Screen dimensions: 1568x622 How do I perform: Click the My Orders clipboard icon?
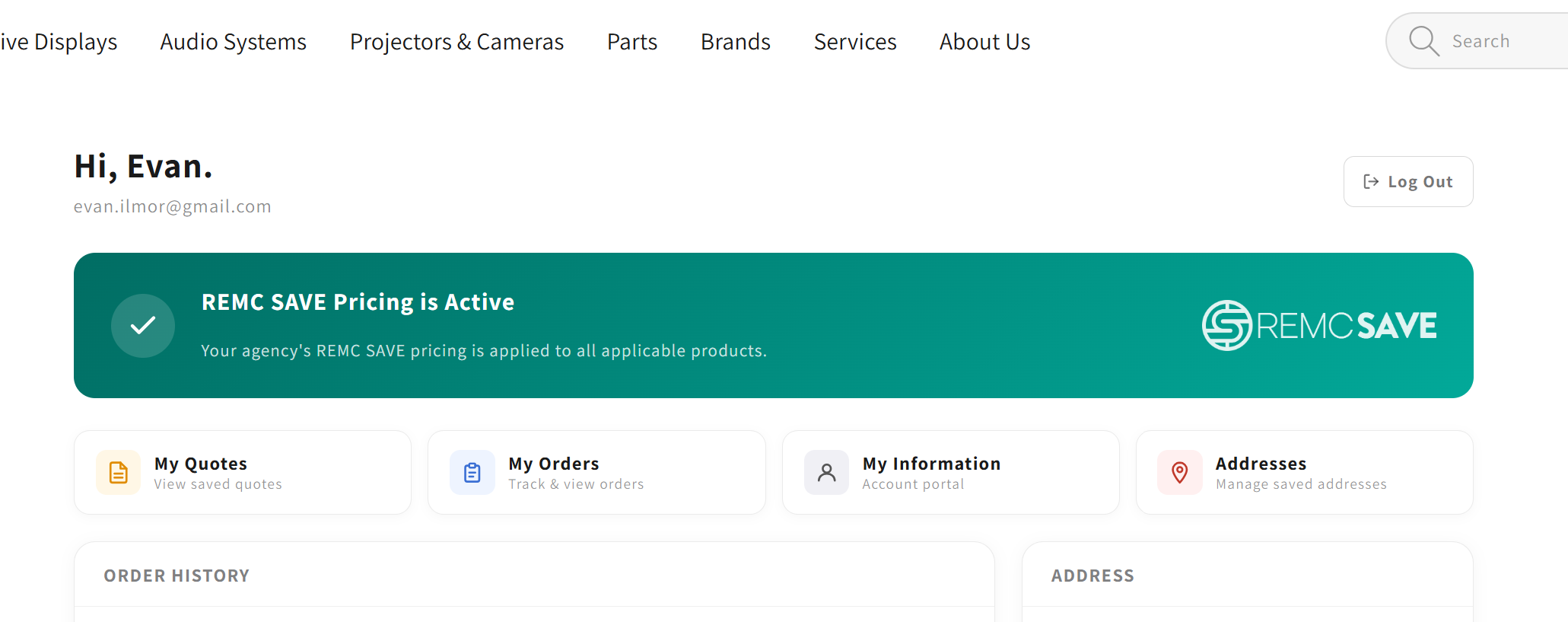[x=472, y=473]
